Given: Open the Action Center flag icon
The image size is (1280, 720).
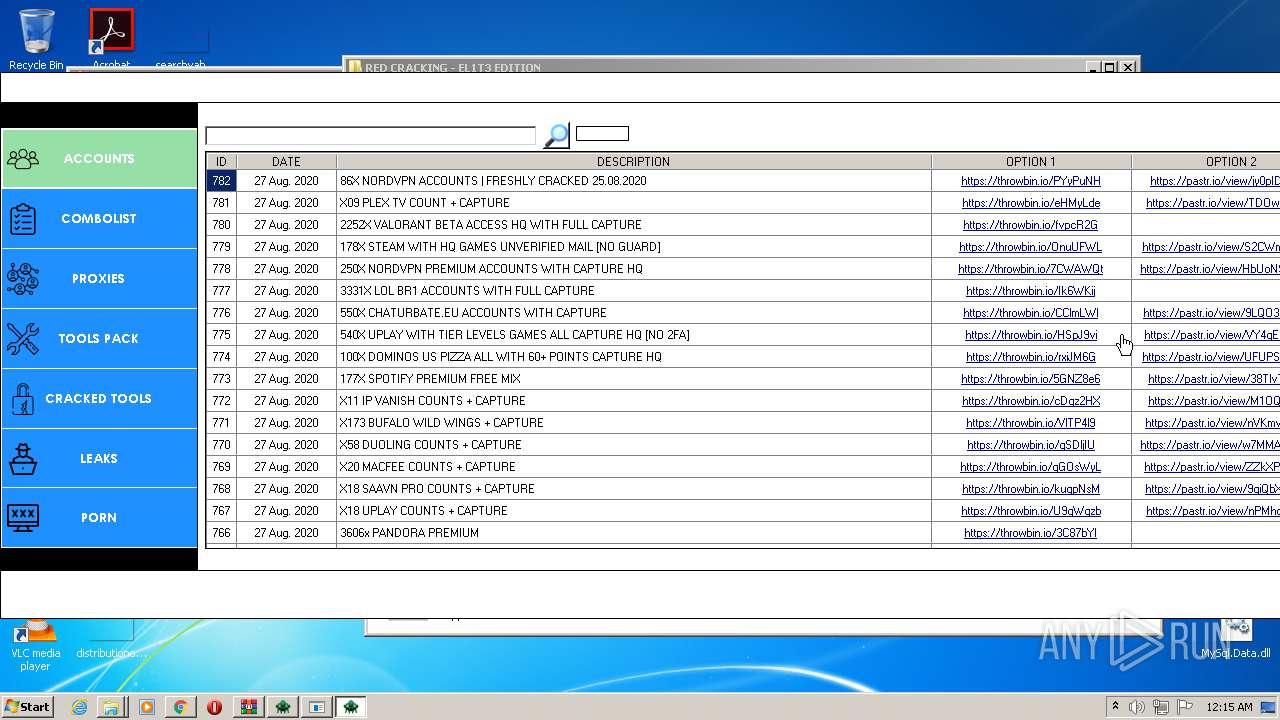Looking at the screenshot, I should click(x=1185, y=707).
